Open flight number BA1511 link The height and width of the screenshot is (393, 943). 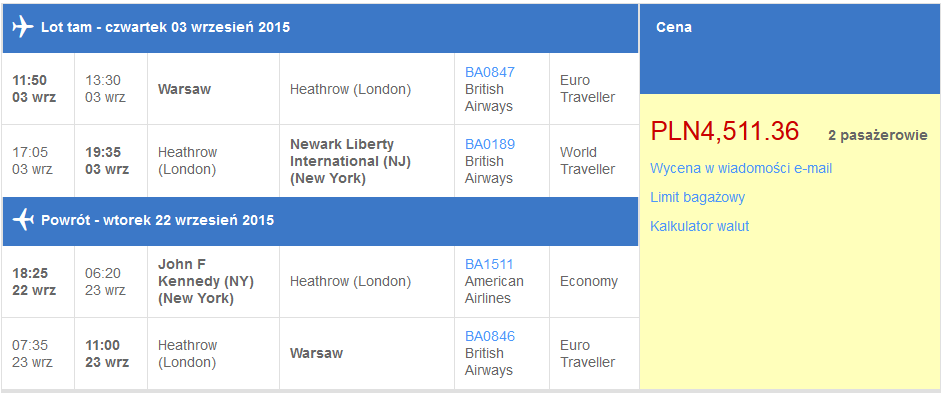(x=489, y=264)
